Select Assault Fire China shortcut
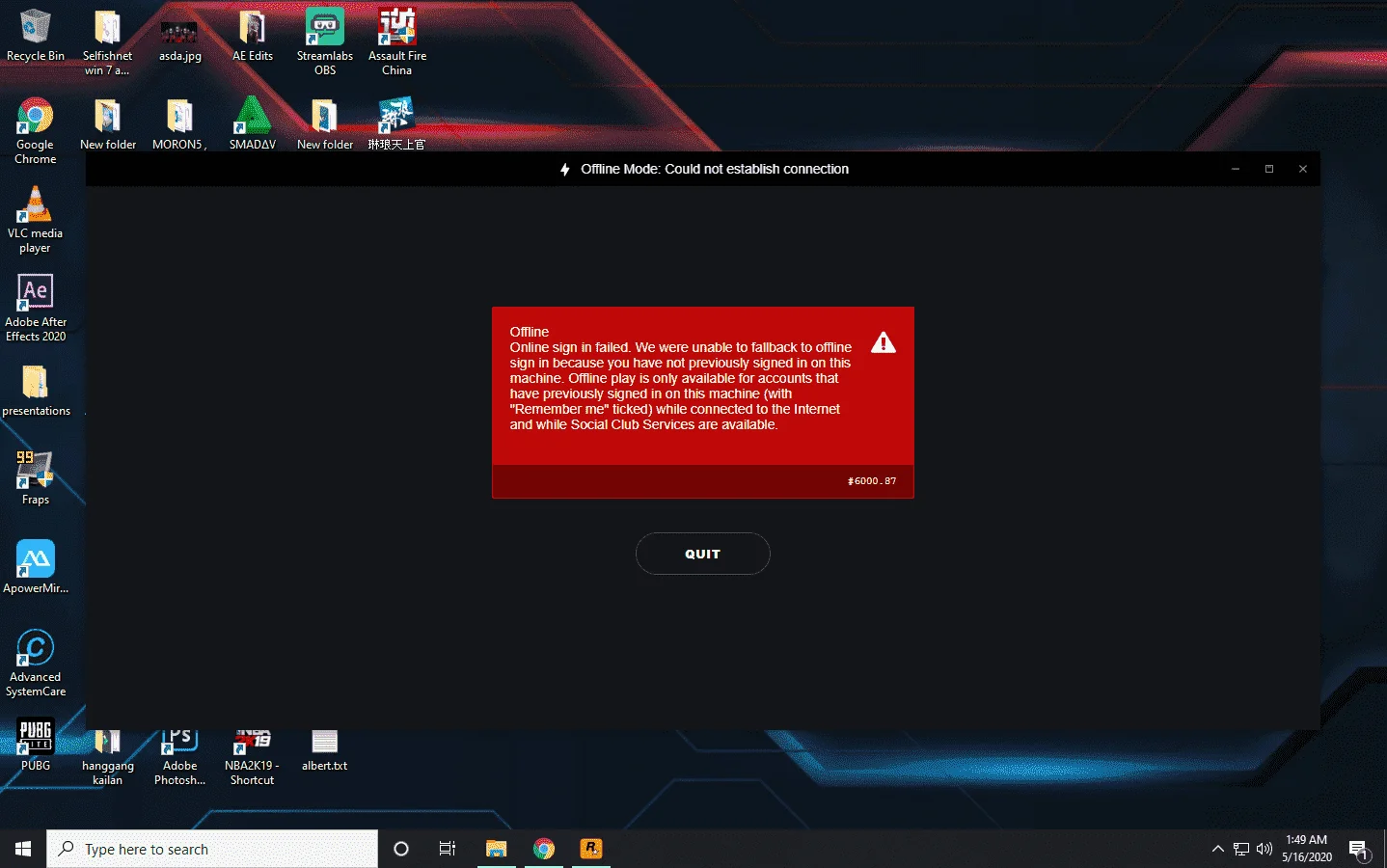The width and height of the screenshot is (1387, 868). 397,42
